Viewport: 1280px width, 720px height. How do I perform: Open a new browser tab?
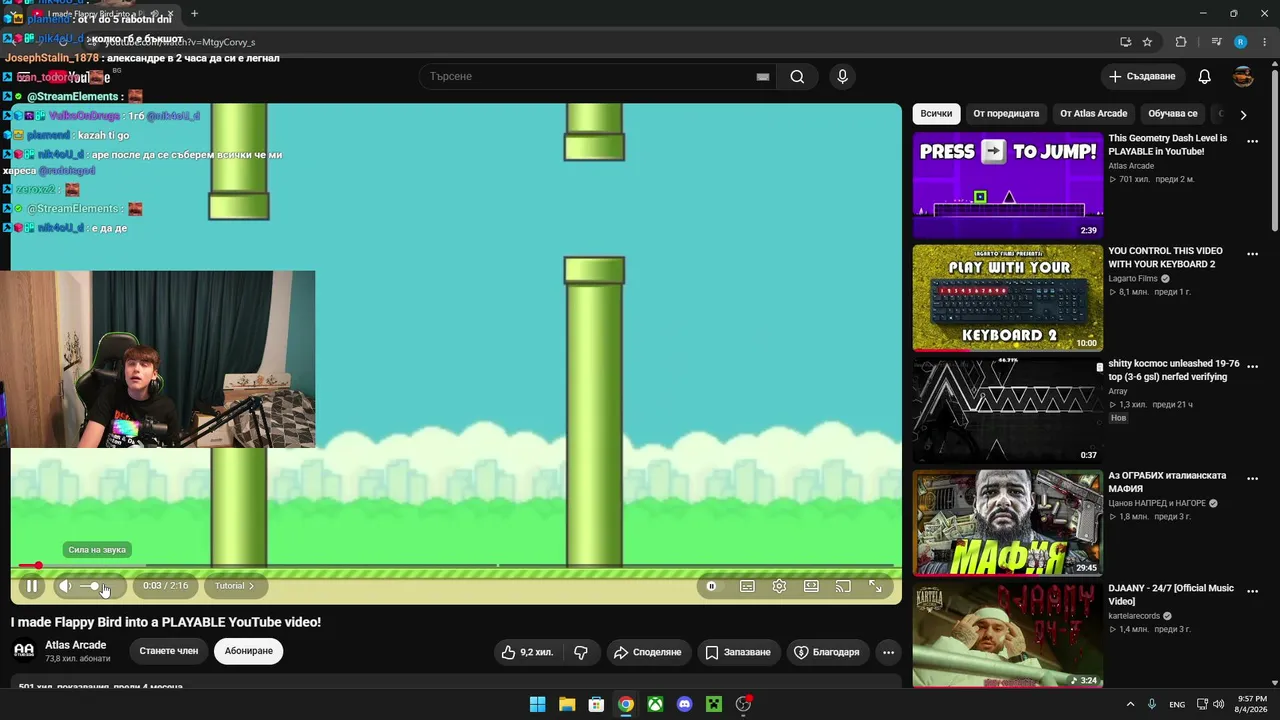tap(194, 13)
